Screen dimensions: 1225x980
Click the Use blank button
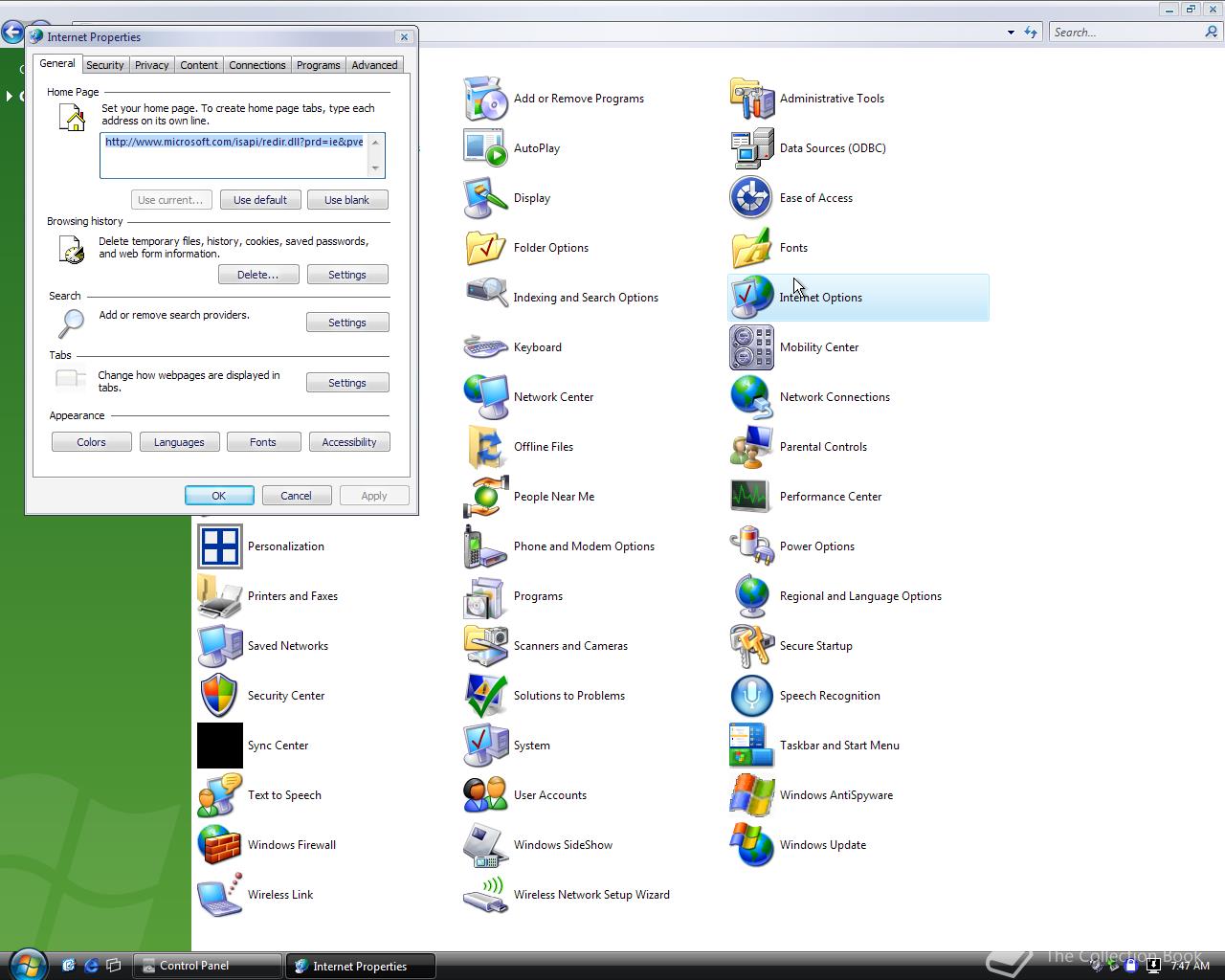346,200
